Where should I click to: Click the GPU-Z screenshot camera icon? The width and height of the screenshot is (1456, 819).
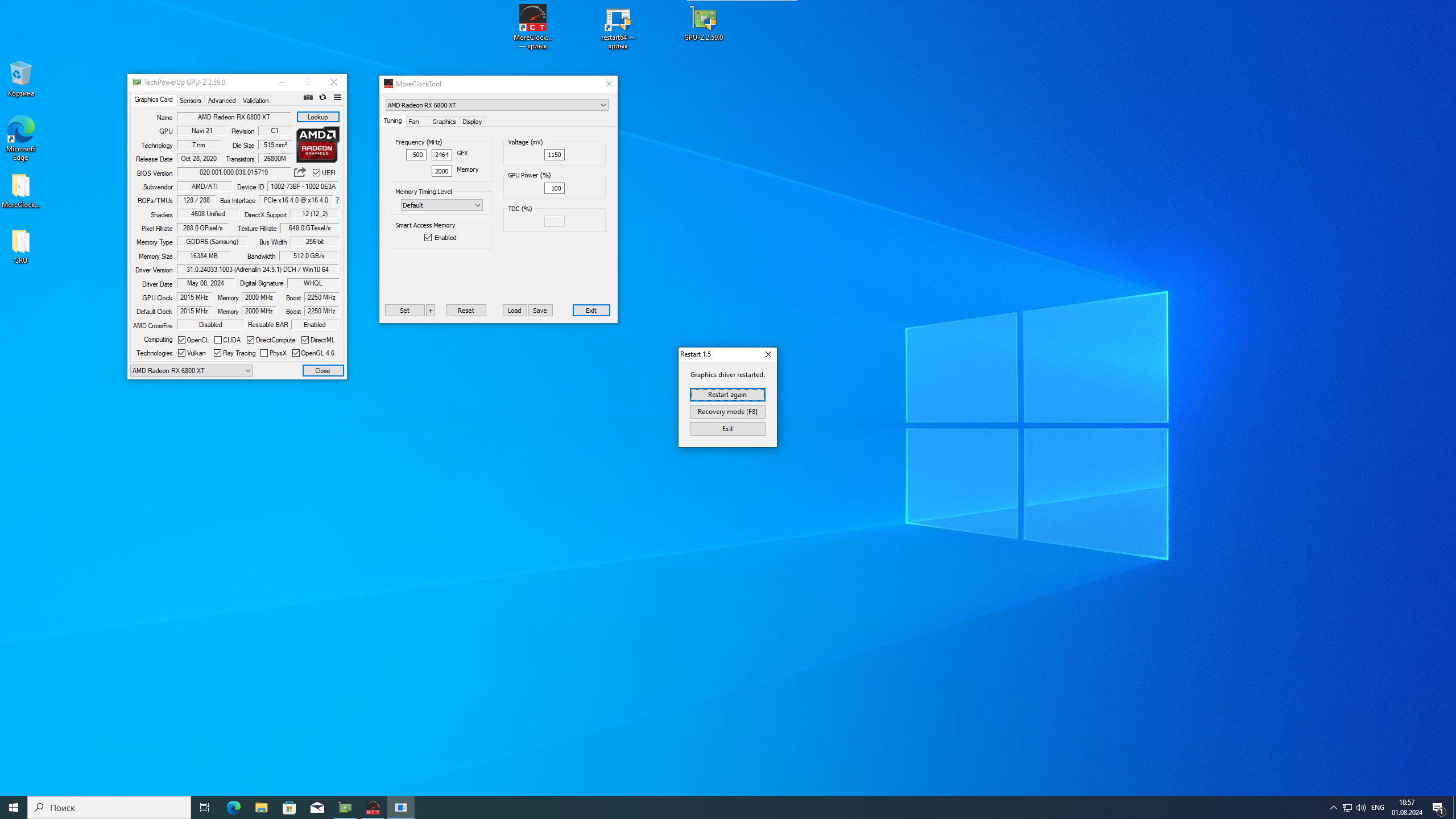(x=308, y=97)
